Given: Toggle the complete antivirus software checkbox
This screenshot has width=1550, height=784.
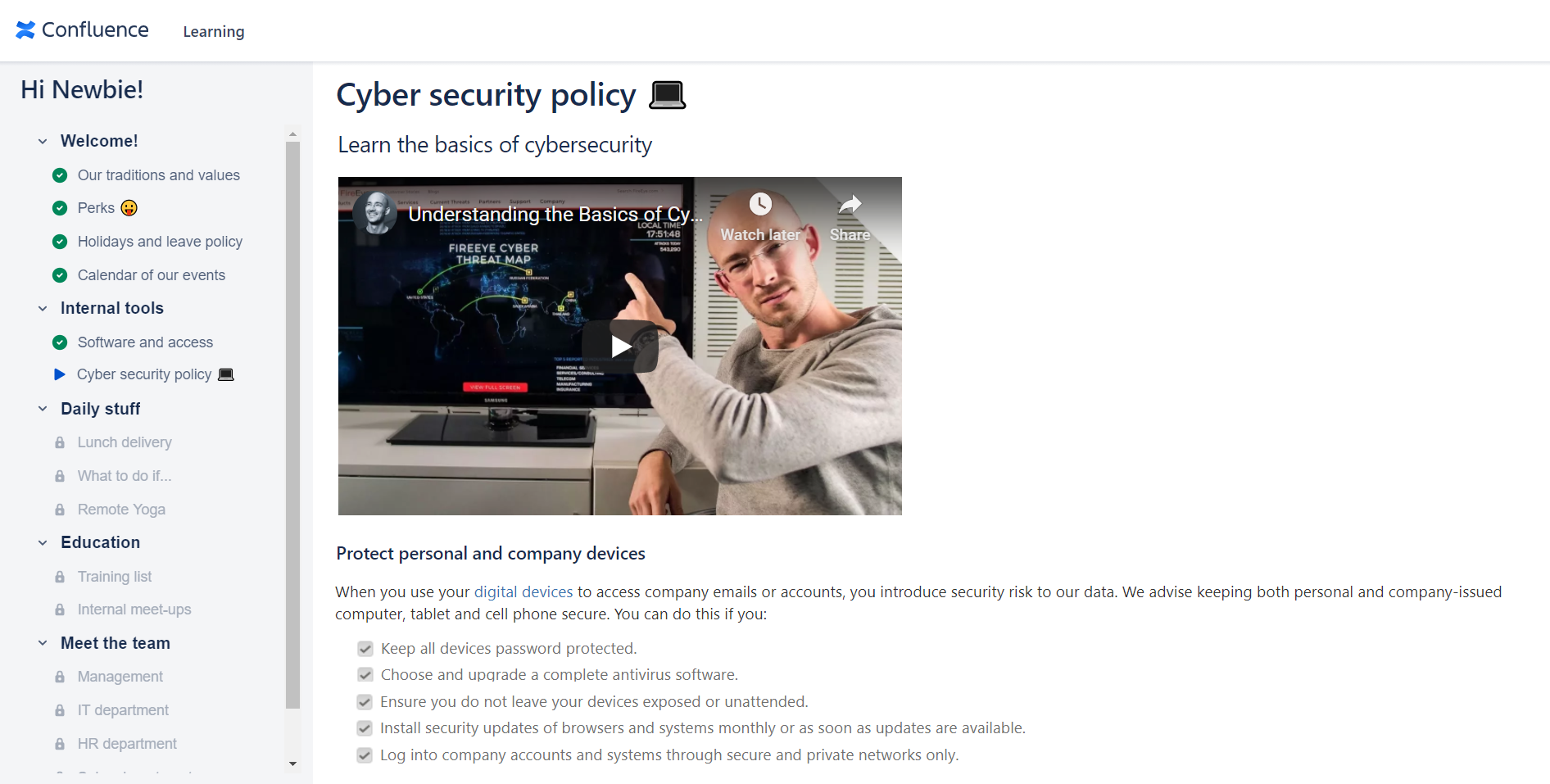Looking at the screenshot, I should click(365, 675).
